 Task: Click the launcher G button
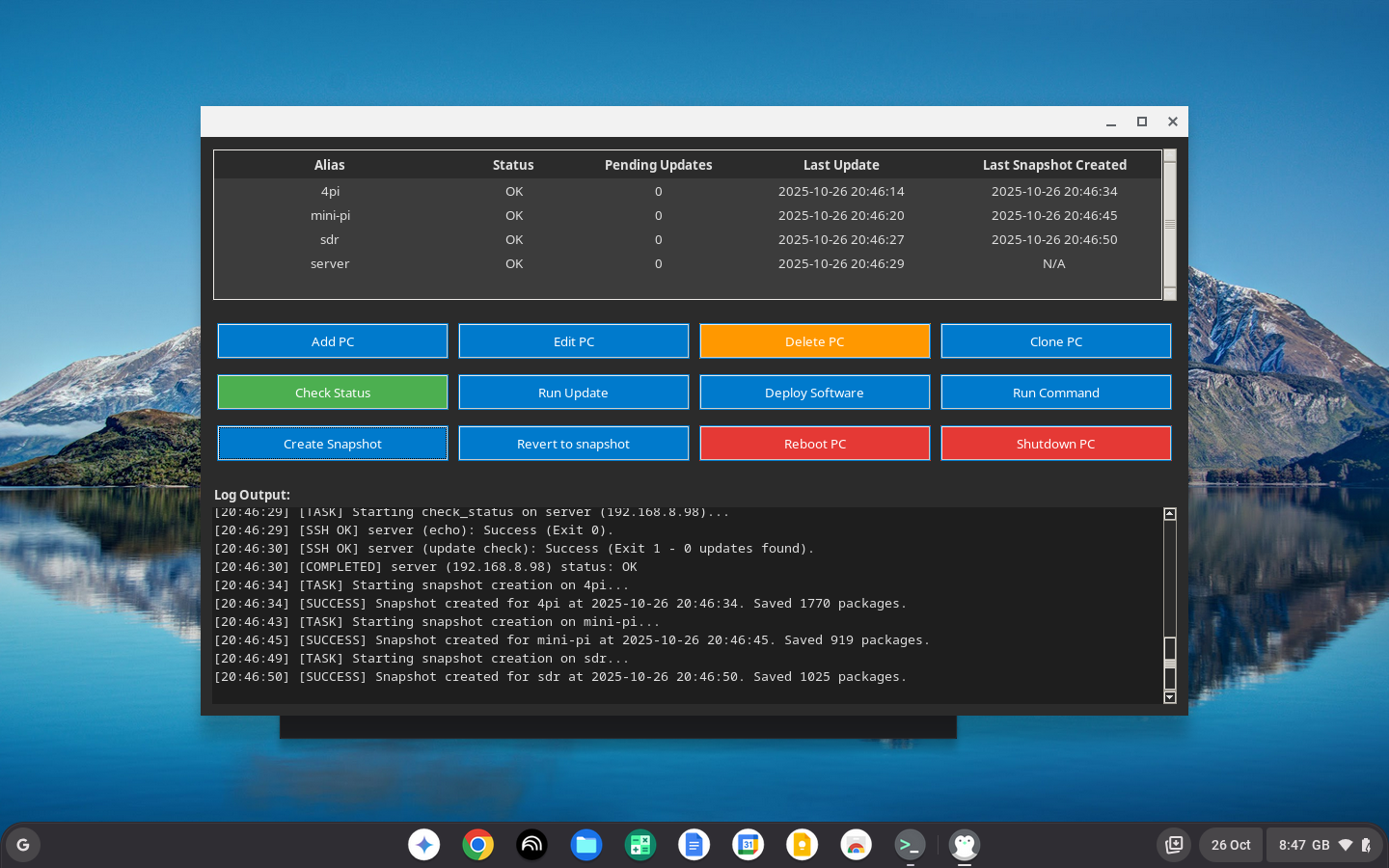tap(23, 845)
